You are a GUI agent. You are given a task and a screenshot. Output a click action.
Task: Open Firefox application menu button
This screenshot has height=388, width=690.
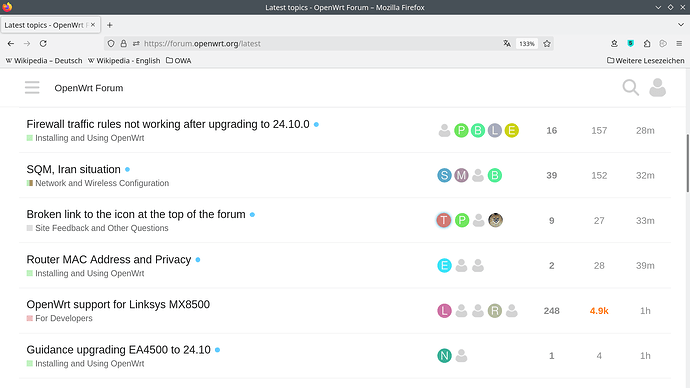click(x=679, y=44)
